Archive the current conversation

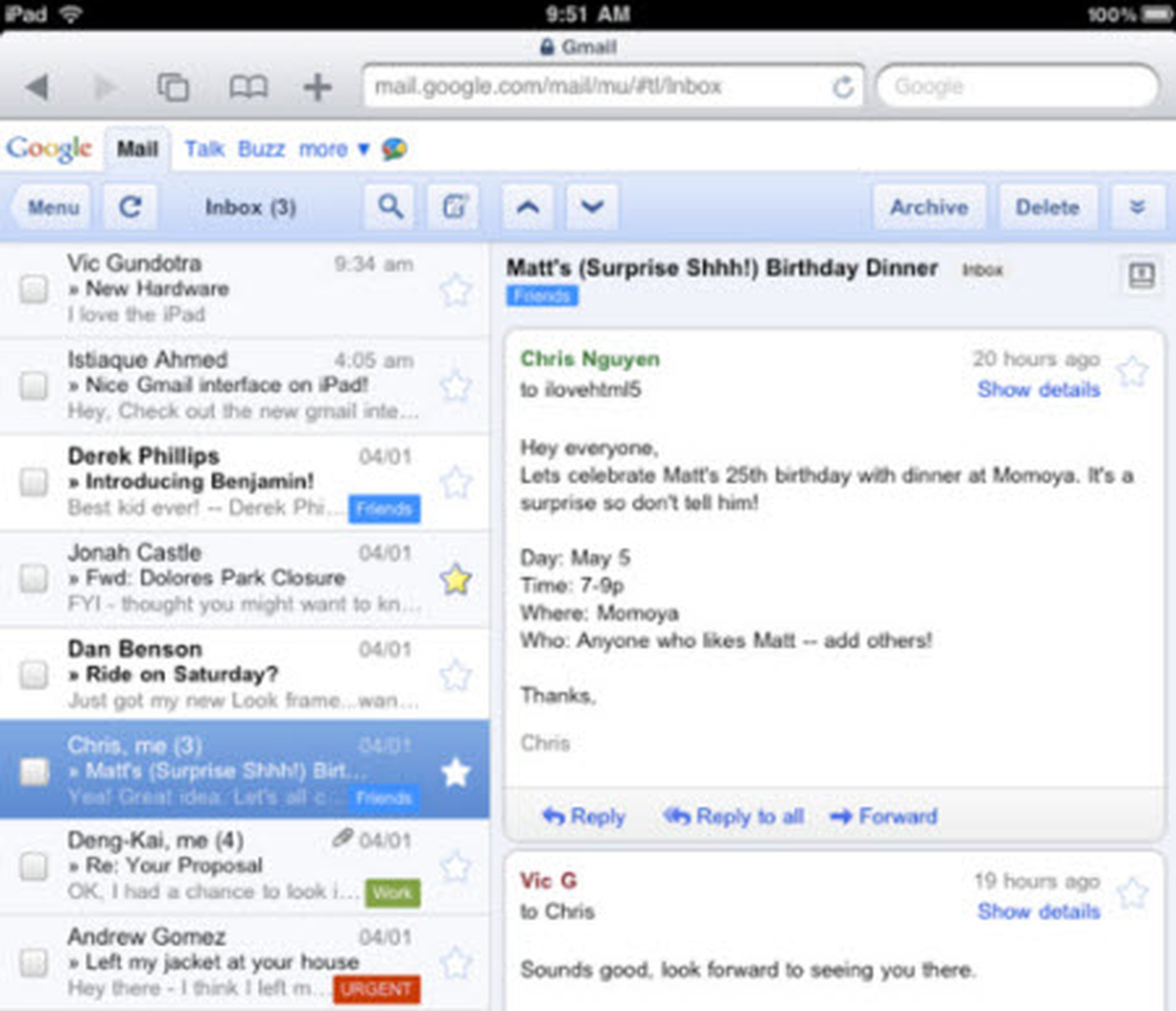point(928,207)
